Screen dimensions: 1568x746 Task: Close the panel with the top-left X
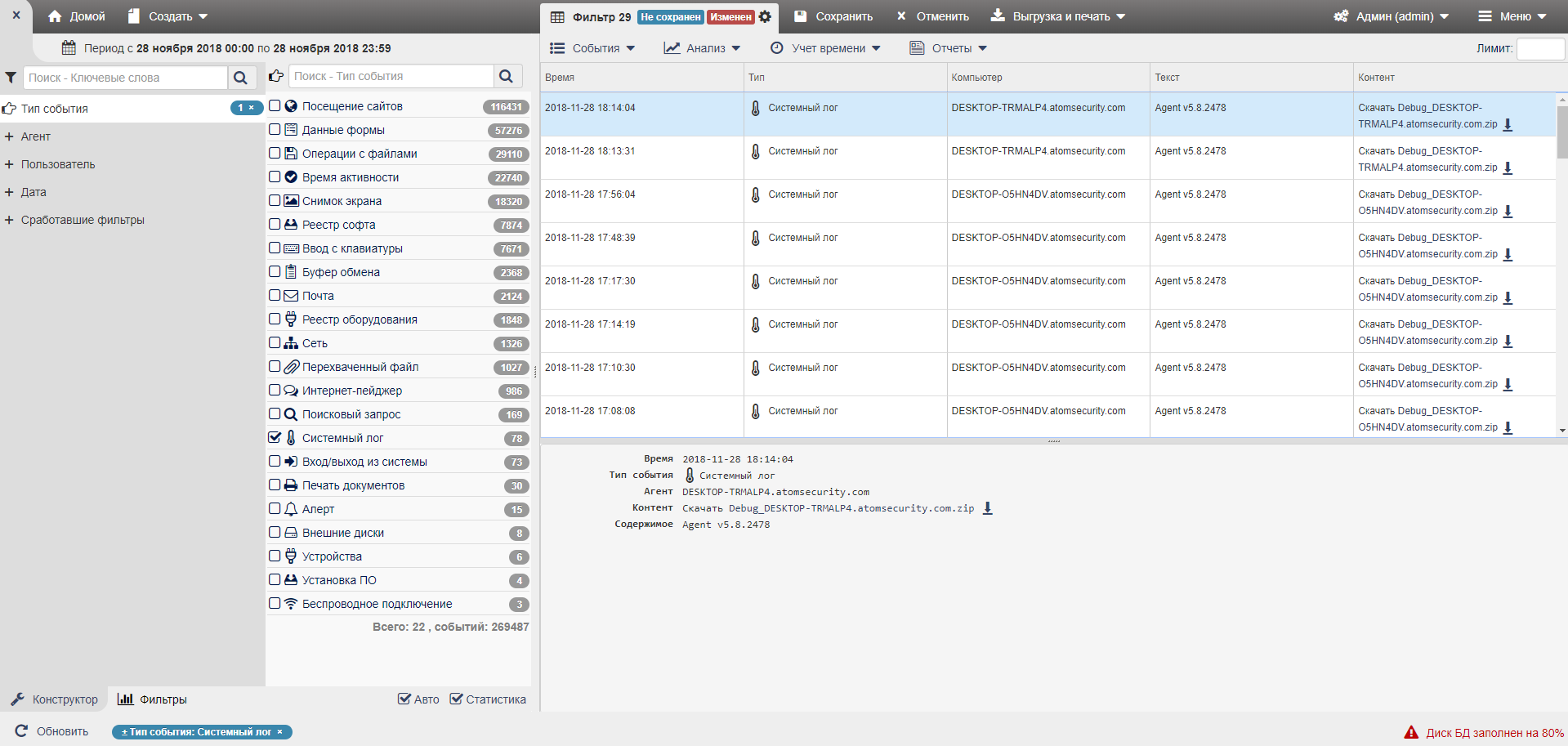coord(16,16)
